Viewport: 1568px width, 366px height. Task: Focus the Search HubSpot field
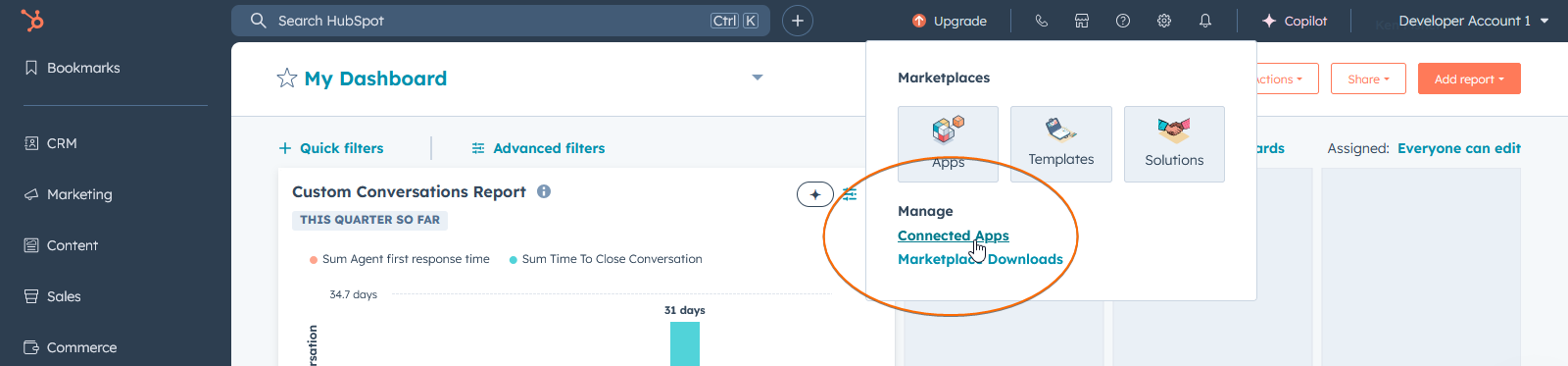[x=500, y=21]
